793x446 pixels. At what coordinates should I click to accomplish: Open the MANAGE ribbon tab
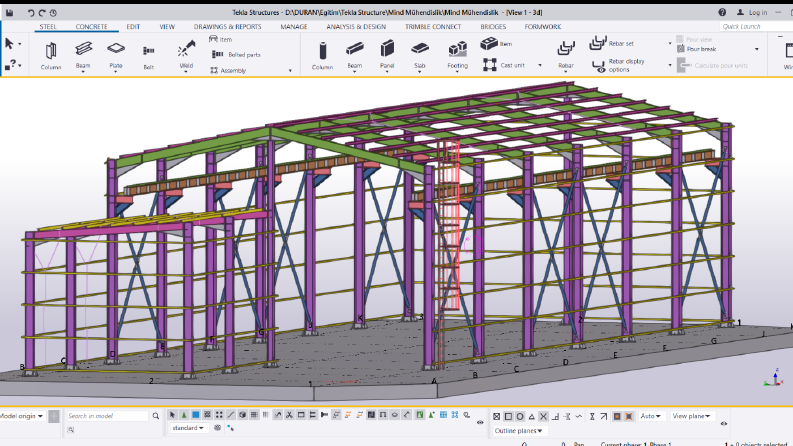(294, 26)
